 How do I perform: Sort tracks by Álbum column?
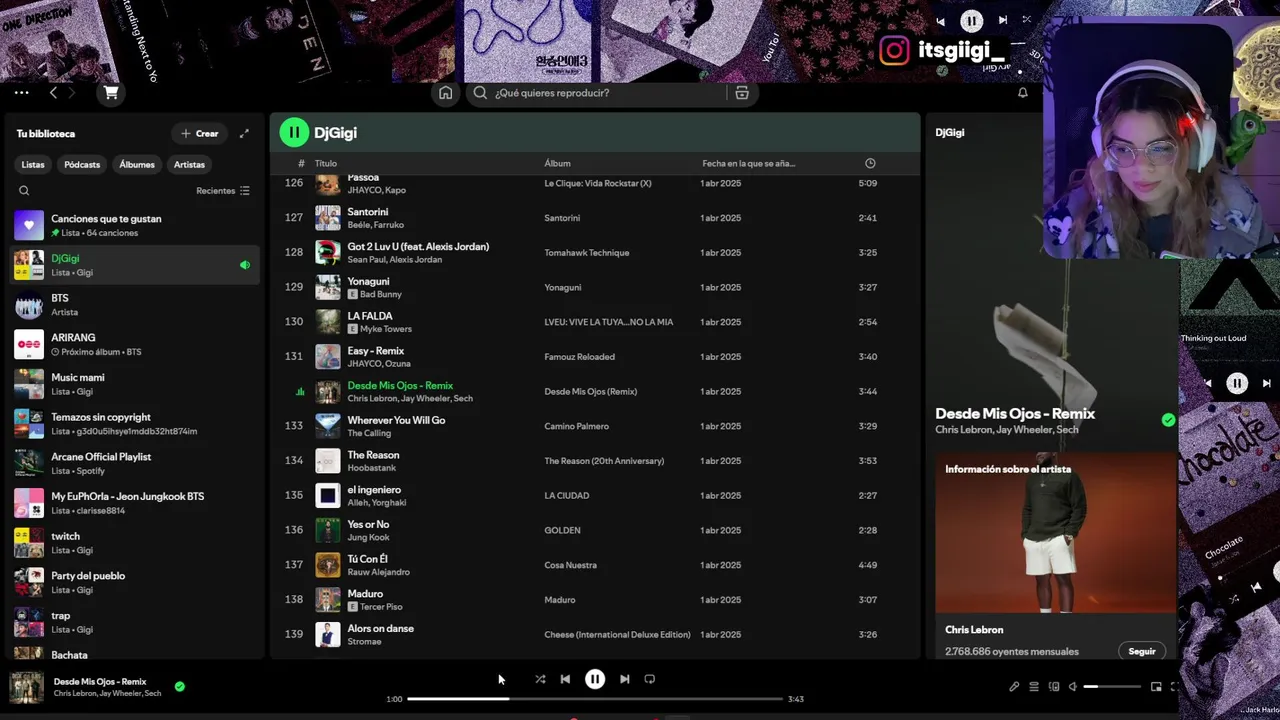click(557, 163)
